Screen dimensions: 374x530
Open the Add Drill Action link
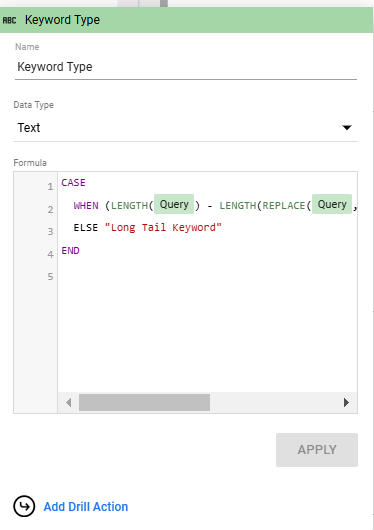(86, 507)
